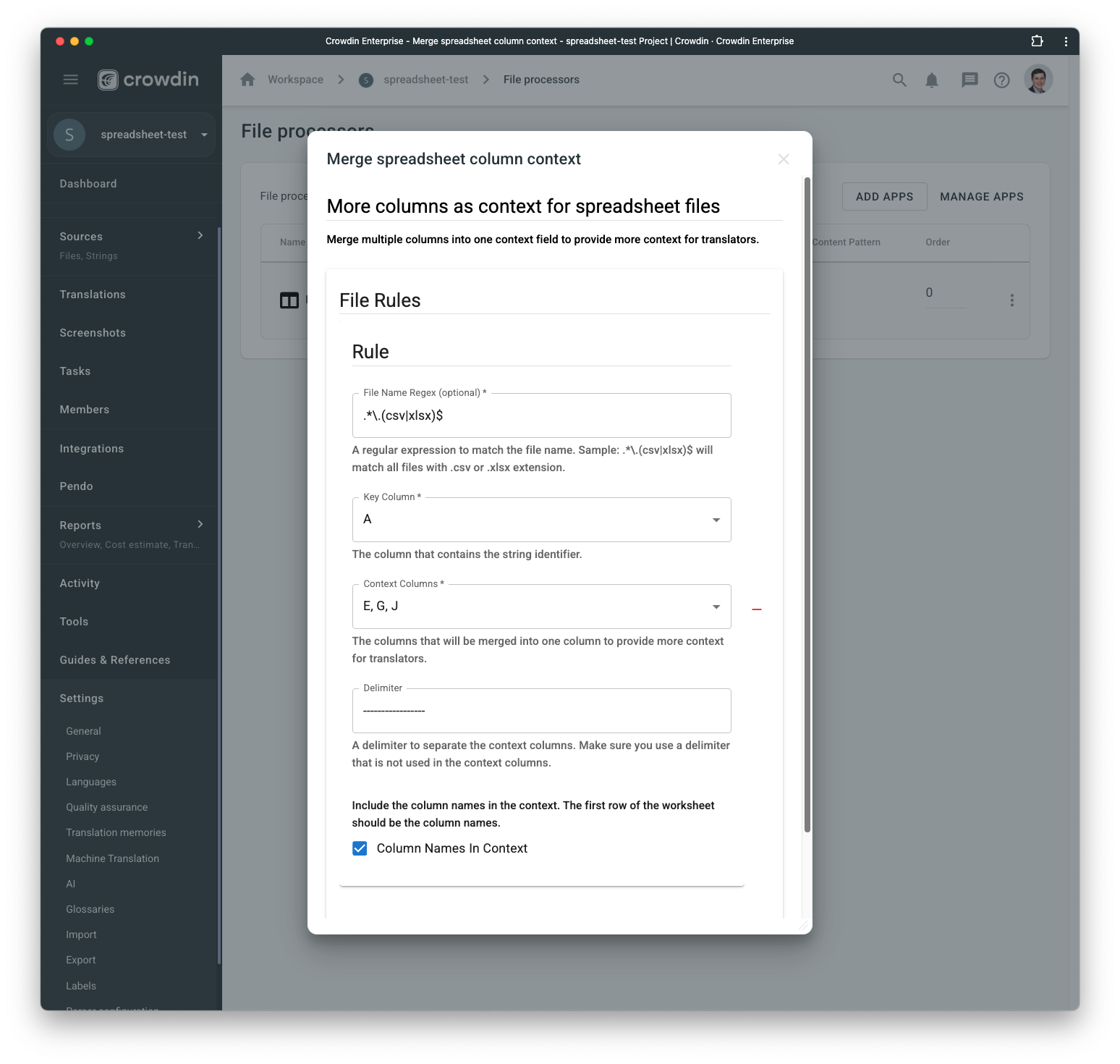
Task: Open the help question mark icon
Action: tap(1002, 80)
